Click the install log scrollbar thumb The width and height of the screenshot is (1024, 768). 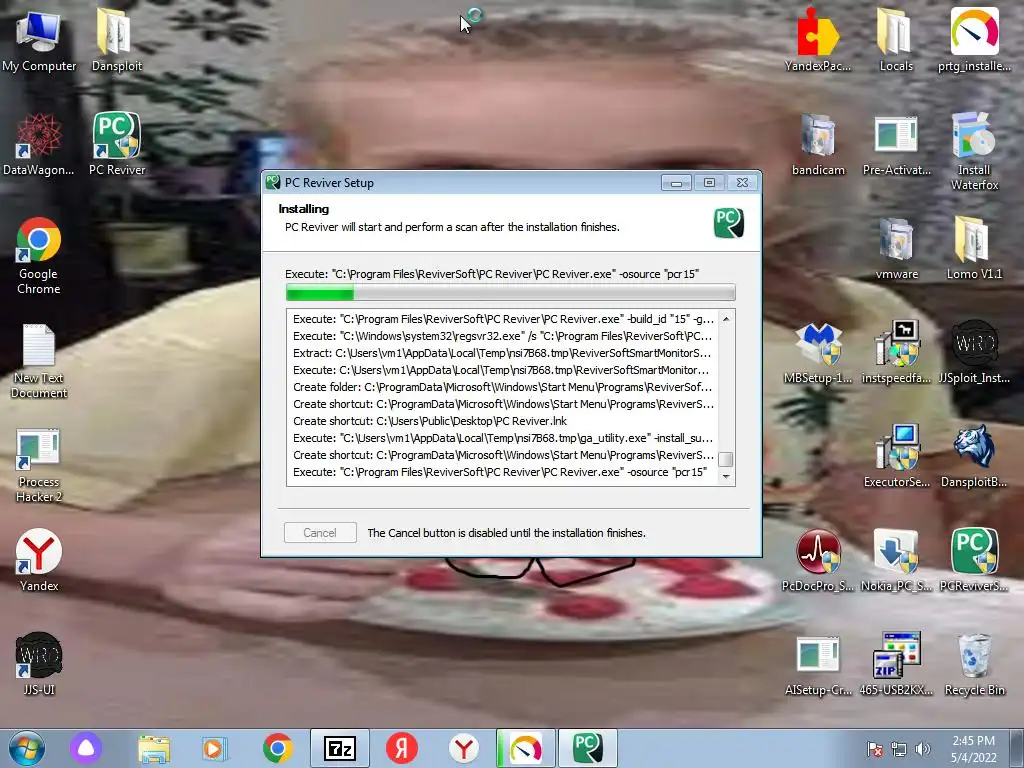(726, 459)
